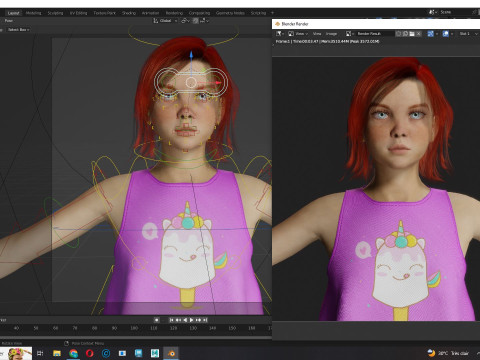Open the Compositing workspace tab
This screenshot has height=360, width=480.
[199, 13]
